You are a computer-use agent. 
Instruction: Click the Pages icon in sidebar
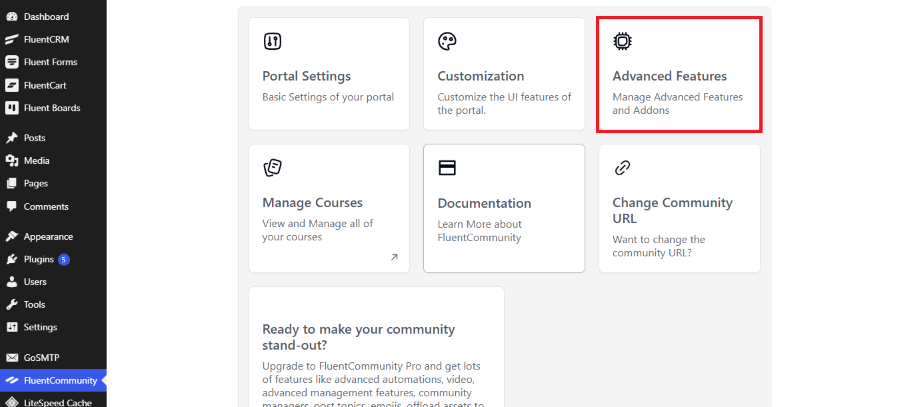pos(11,184)
